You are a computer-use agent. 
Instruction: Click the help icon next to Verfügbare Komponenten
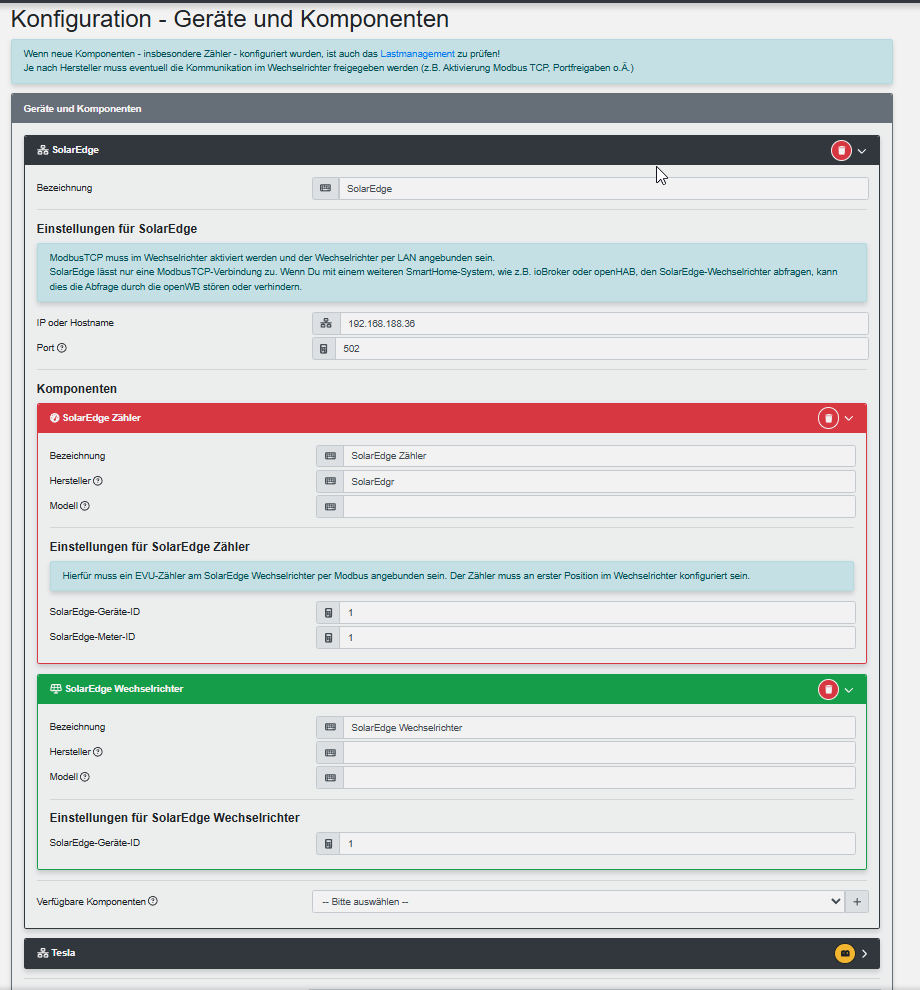pos(151,901)
